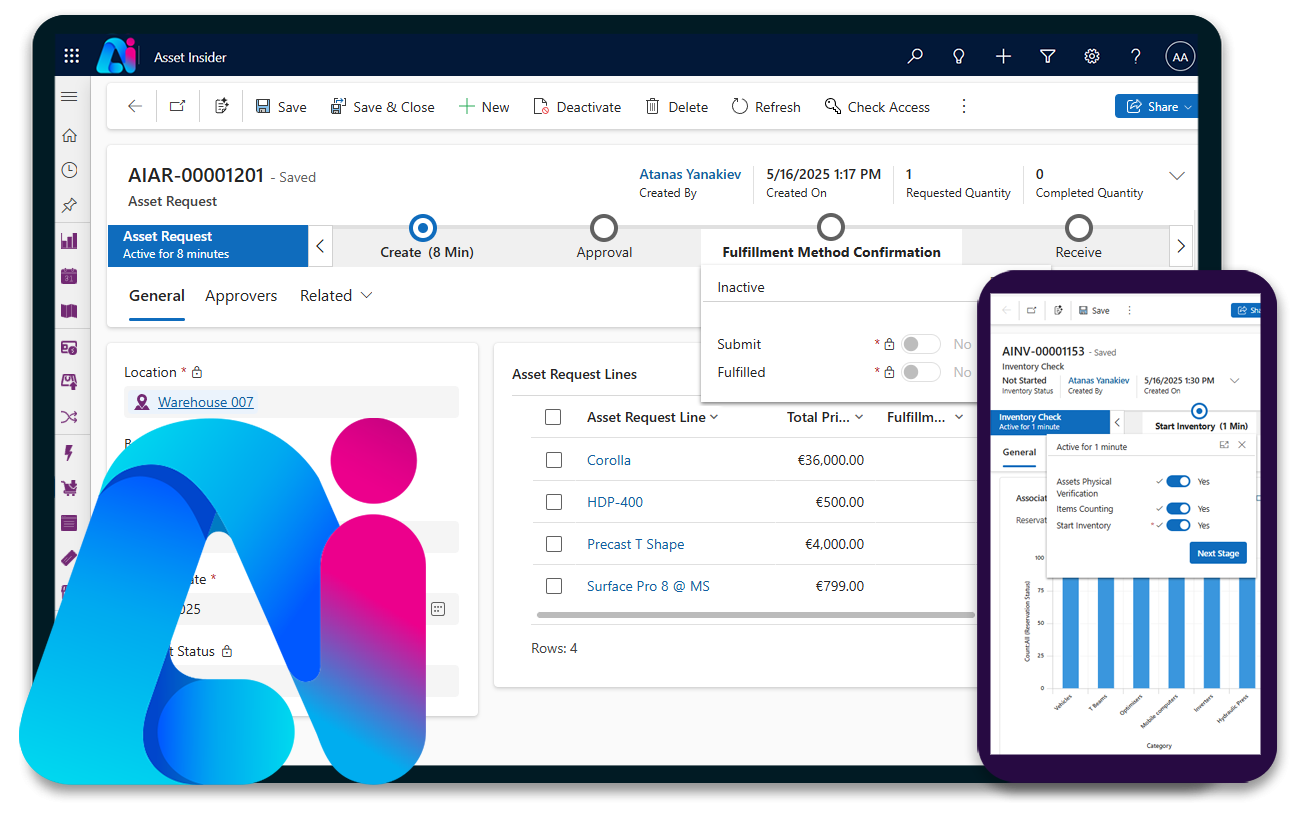Image resolution: width=1300 pixels, height=829 pixels.
Task: Open the Fulfillm... column dropdown
Action: click(x=959, y=417)
